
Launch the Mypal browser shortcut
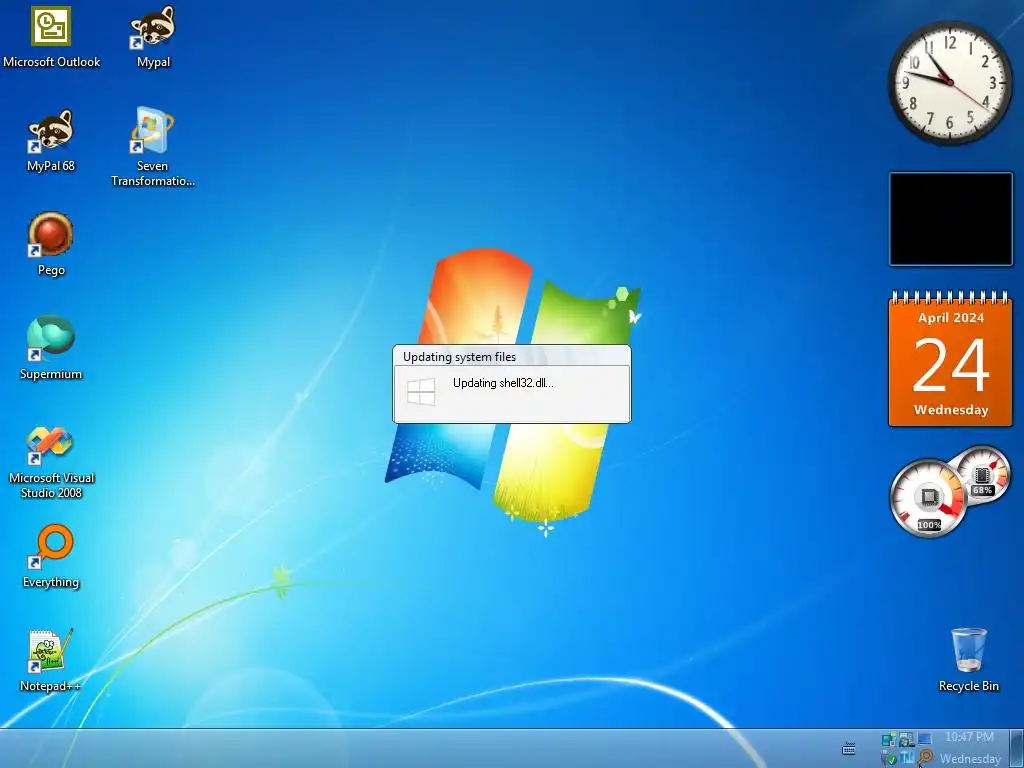click(153, 37)
